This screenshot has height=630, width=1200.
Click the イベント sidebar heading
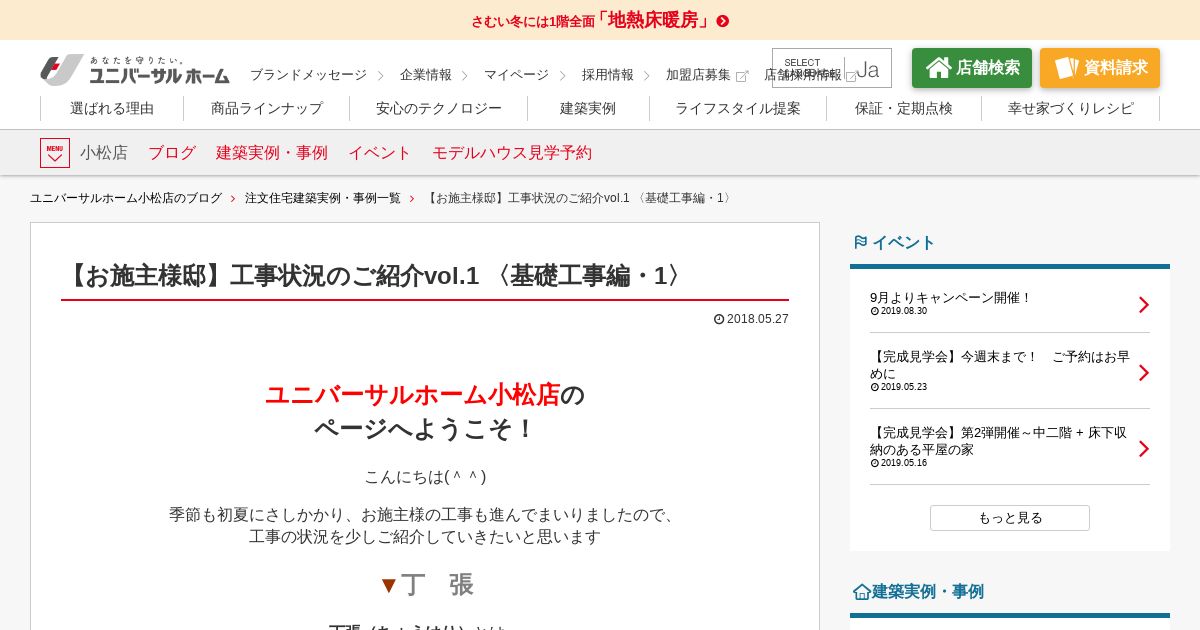tap(894, 243)
